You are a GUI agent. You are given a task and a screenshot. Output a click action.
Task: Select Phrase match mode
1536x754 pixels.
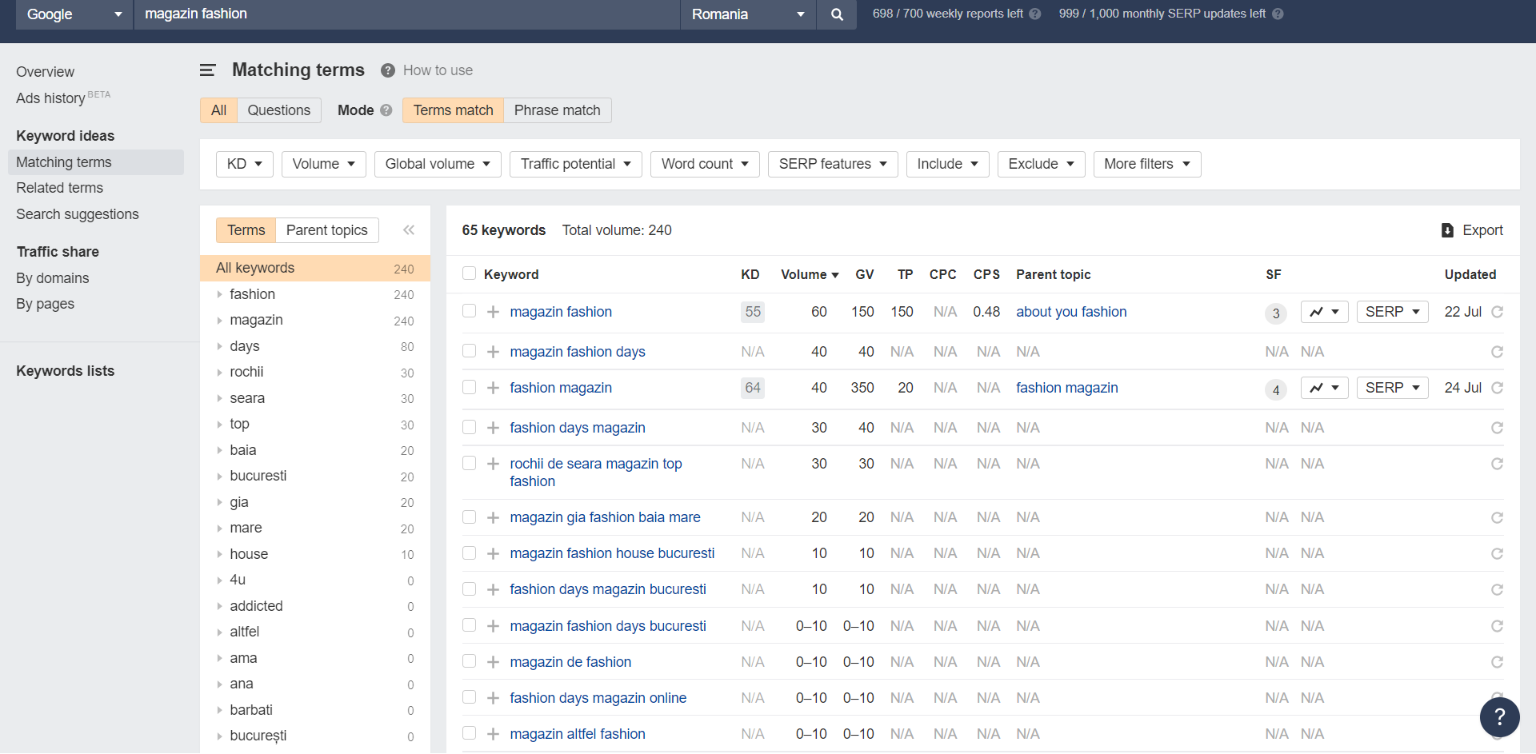point(557,110)
